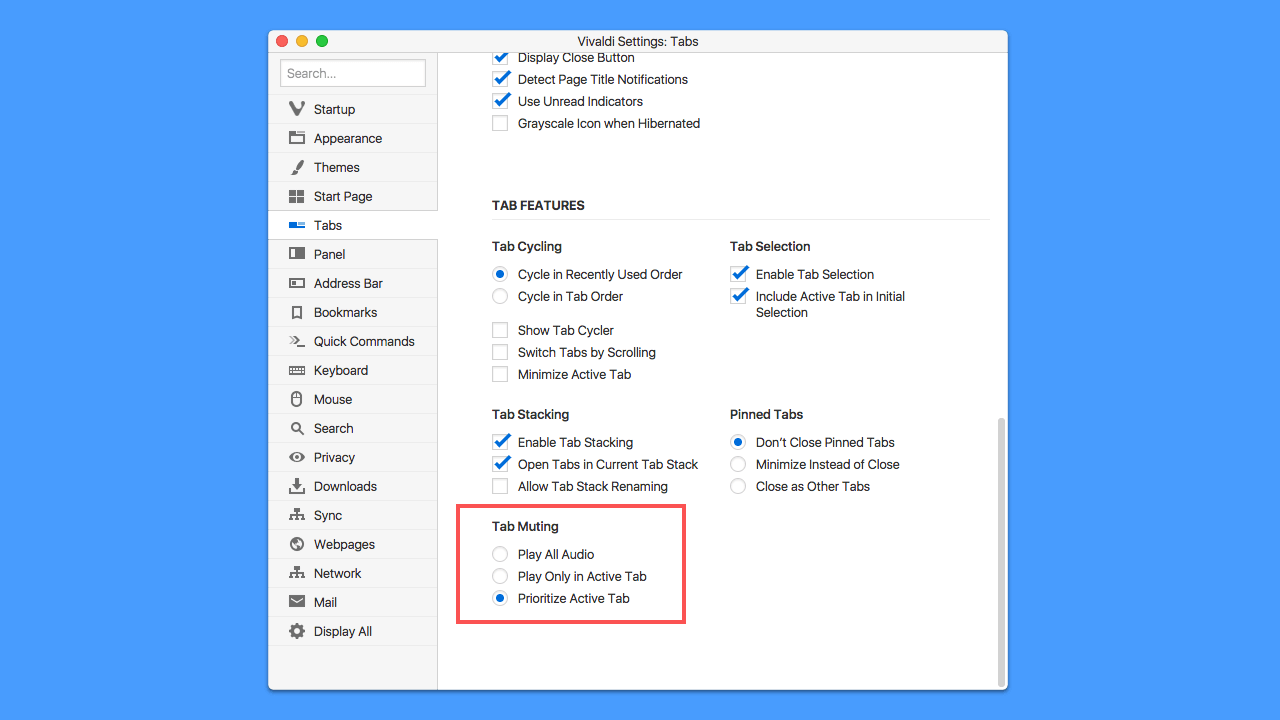Click the Address Bar icon
This screenshot has width=1280, height=720.
click(297, 283)
